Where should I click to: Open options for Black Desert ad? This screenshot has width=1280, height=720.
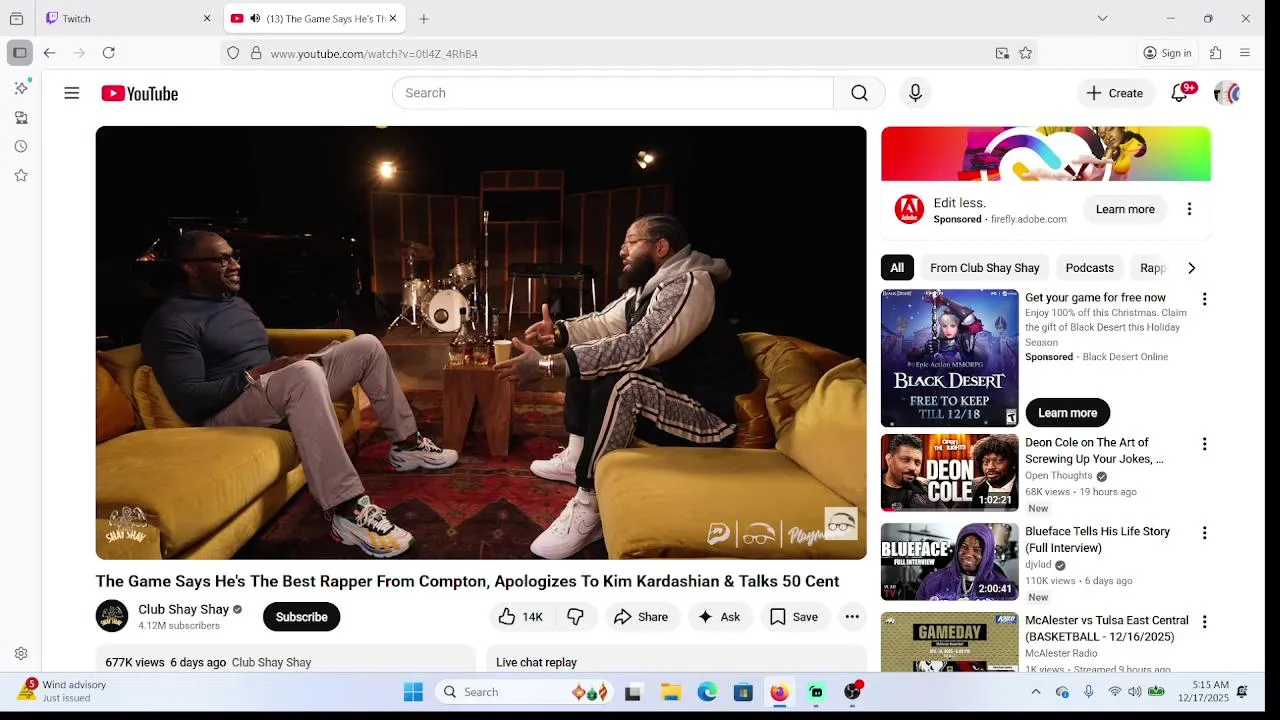pyautogui.click(x=1204, y=299)
